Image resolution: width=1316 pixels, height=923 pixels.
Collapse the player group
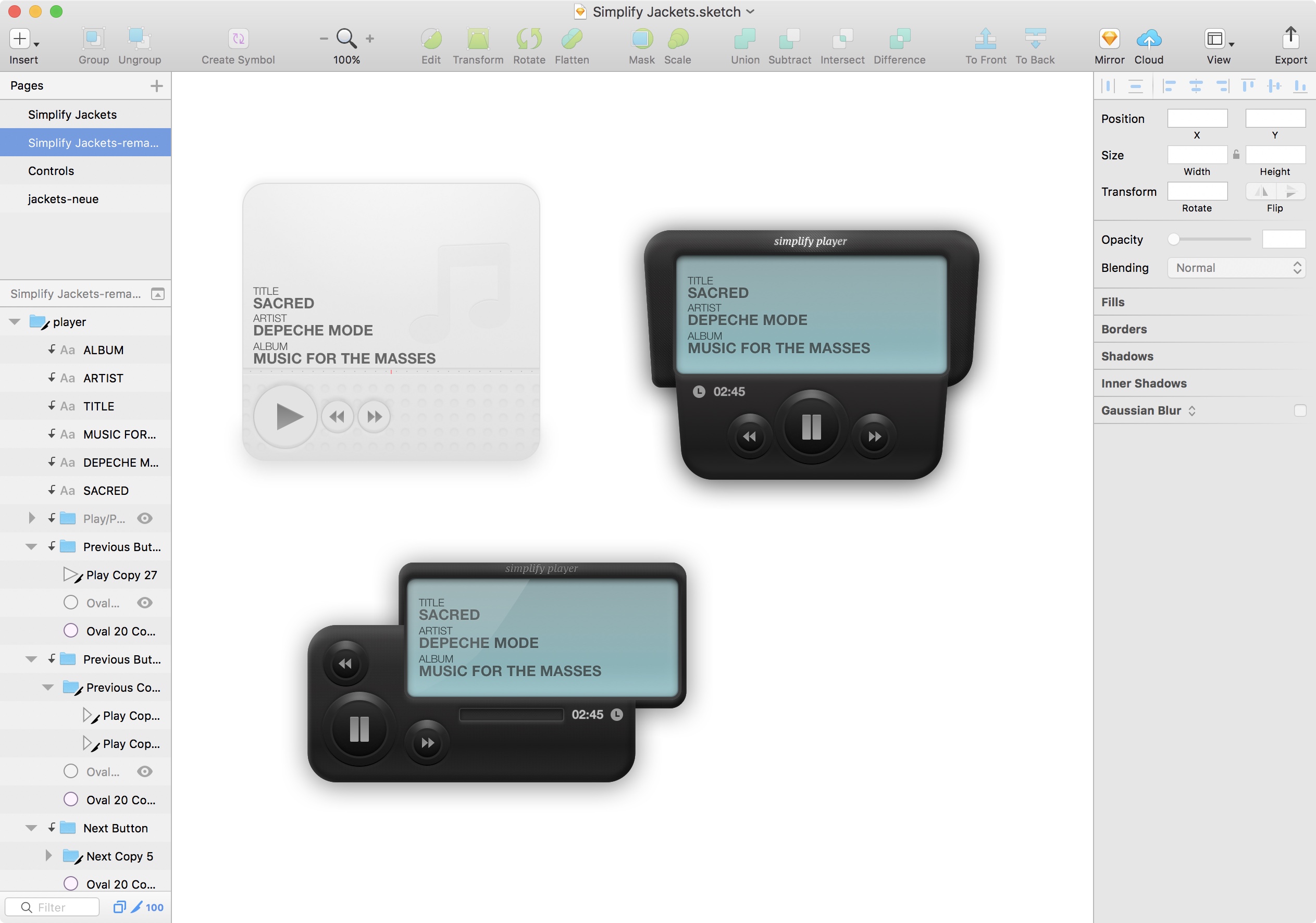coord(15,322)
